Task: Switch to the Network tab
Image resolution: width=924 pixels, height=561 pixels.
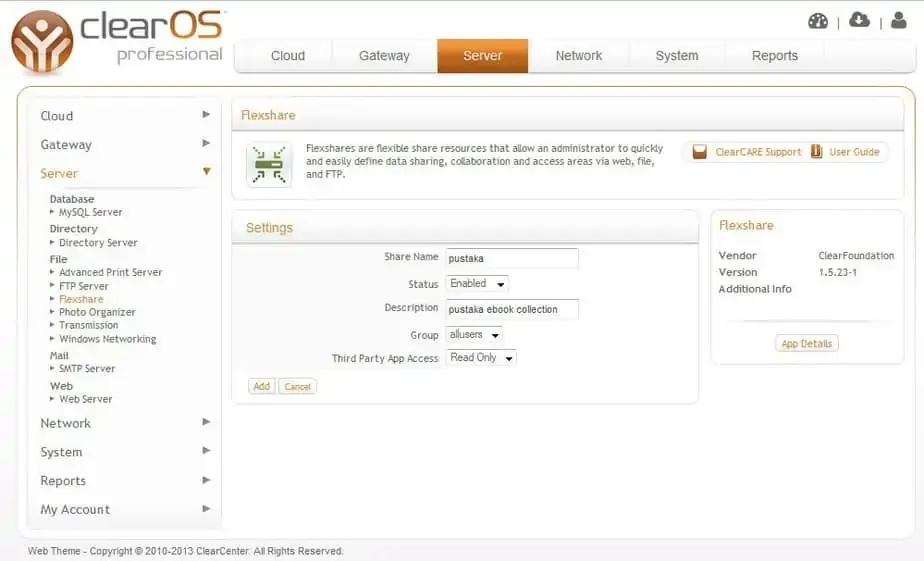Action: click(x=579, y=56)
